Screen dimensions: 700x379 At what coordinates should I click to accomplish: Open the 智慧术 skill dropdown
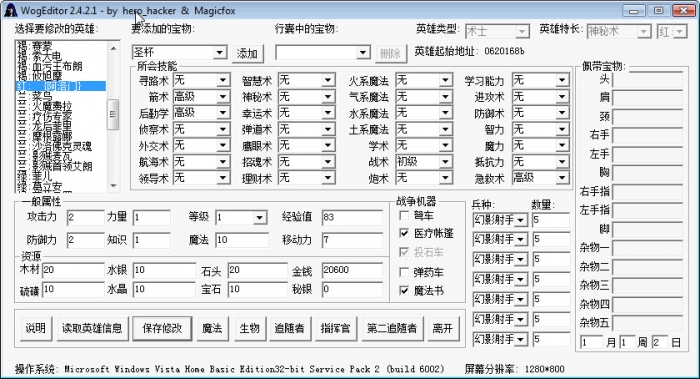(x=328, y=80)
